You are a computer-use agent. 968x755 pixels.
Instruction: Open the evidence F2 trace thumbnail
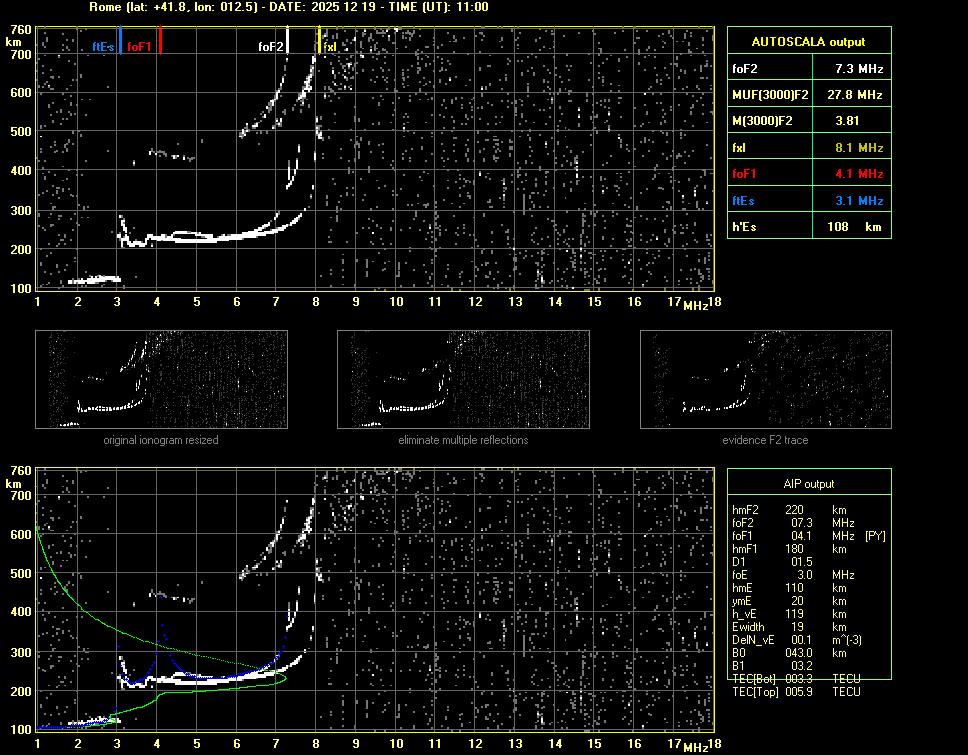click(x=765, y=380)
